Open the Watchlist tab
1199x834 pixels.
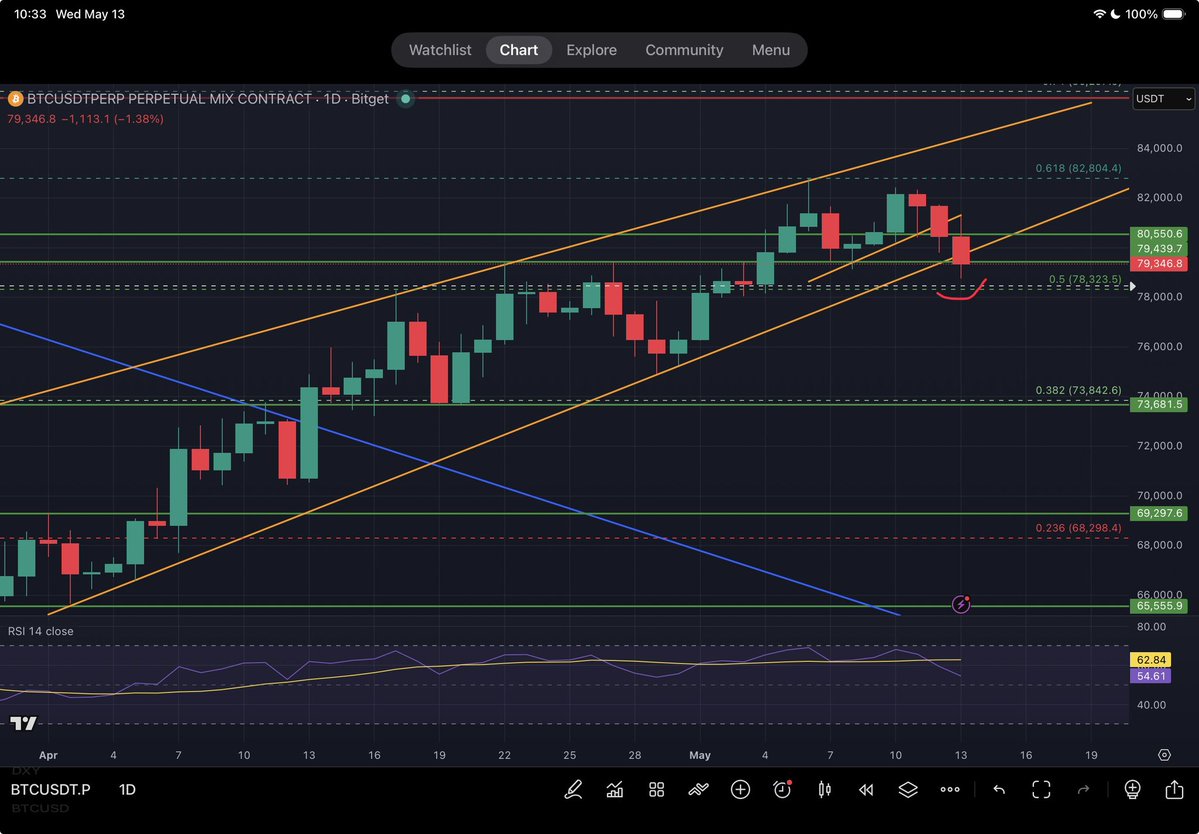440,50
